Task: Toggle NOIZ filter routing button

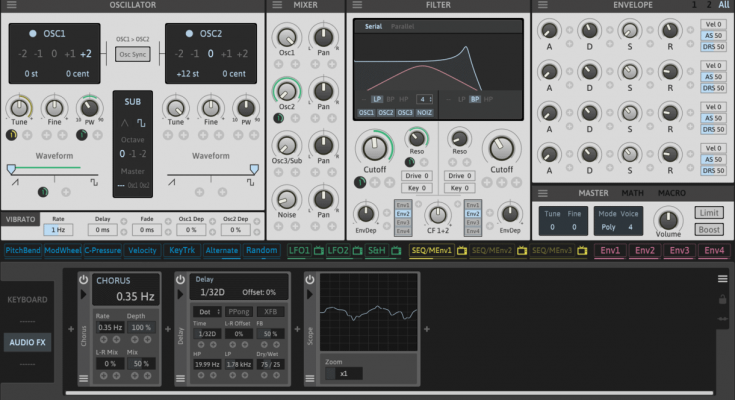Action: click(424, 113)
